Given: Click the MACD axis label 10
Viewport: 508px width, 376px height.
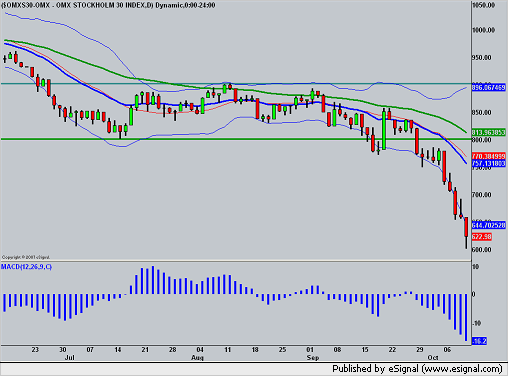Looking at the screenshot, I should 476,267.
